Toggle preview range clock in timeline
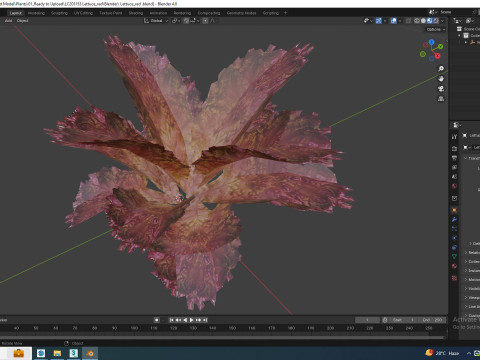 click(x=385, y=320)
